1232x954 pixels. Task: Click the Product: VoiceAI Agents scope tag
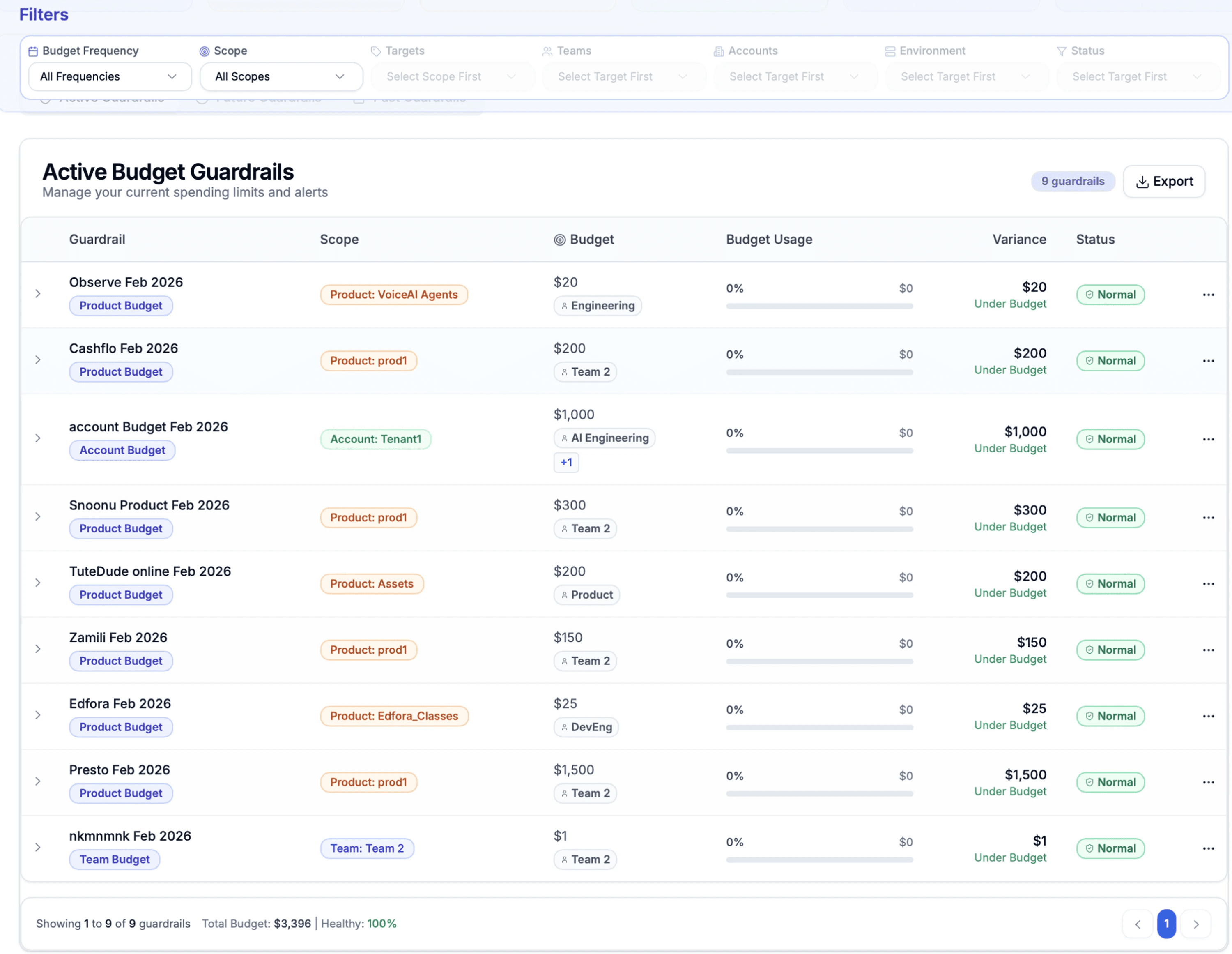394,295
